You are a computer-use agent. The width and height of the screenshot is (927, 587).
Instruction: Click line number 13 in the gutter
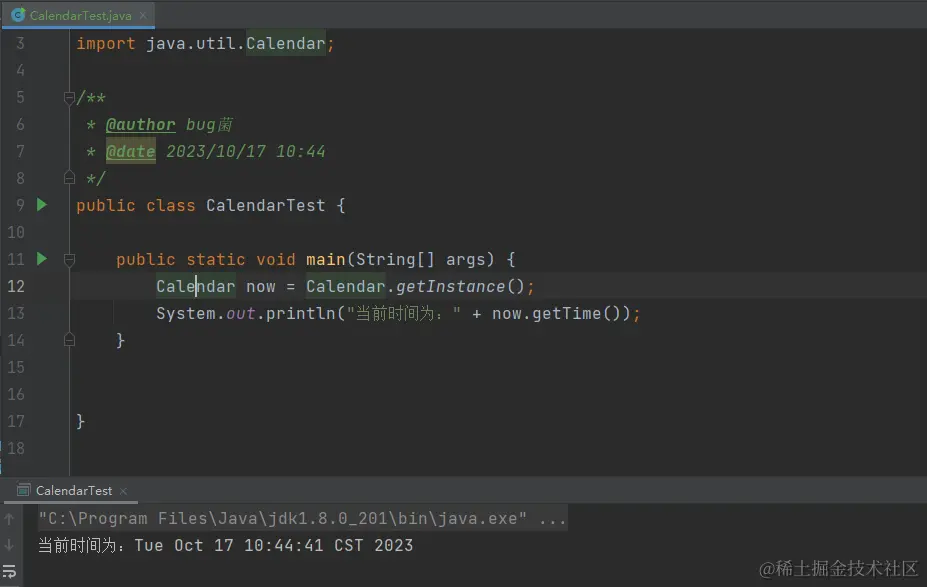point(16,313)
